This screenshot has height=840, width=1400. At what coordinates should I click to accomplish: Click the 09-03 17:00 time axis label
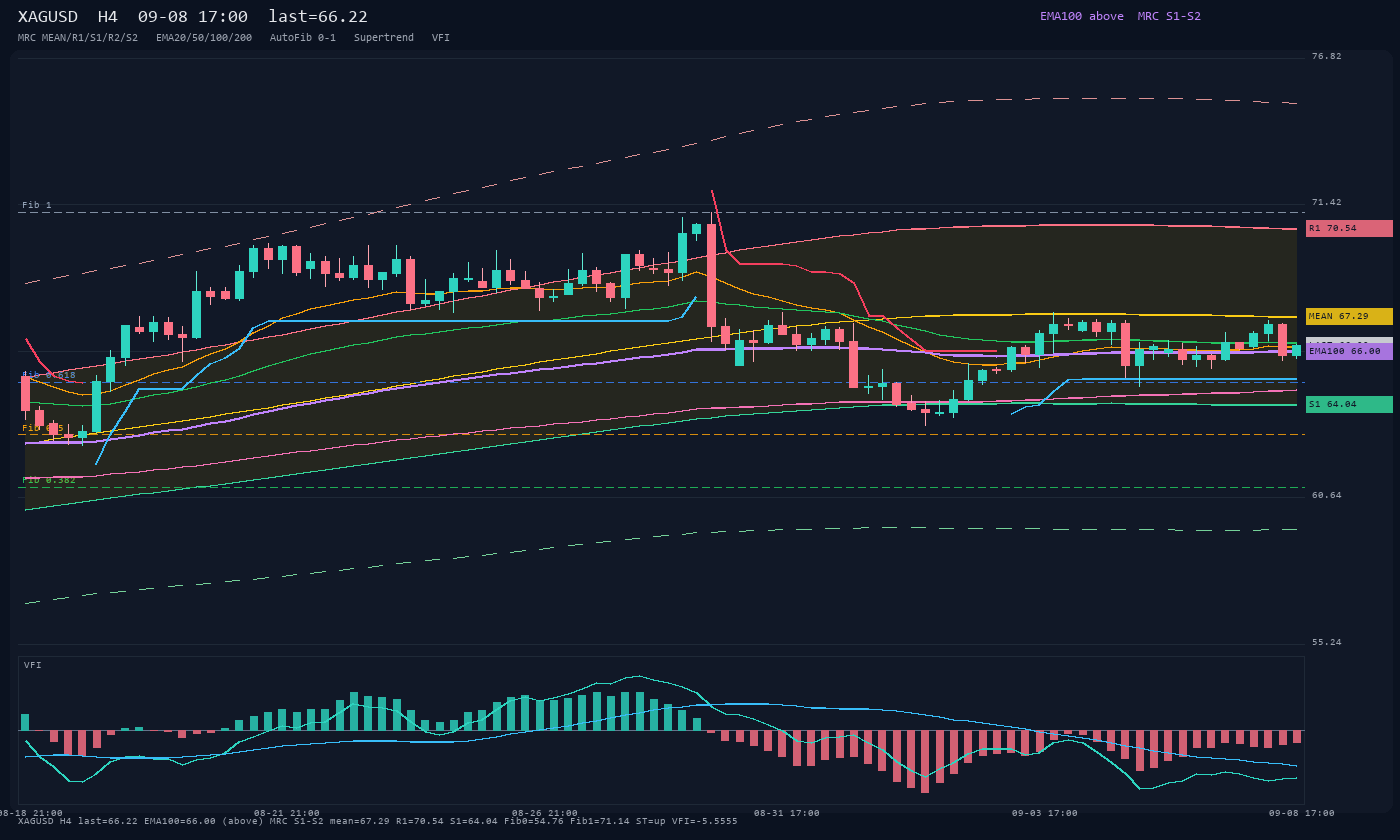tap(1045, 813)
